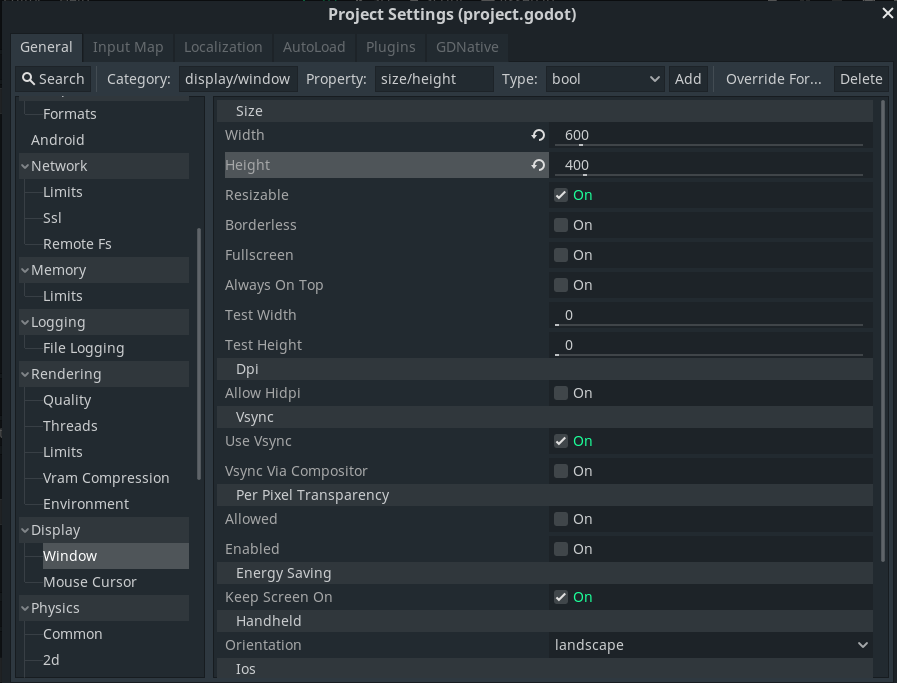897x683 pixels.
Task: Enable the Fullscreen option
Action: point(561,255)
